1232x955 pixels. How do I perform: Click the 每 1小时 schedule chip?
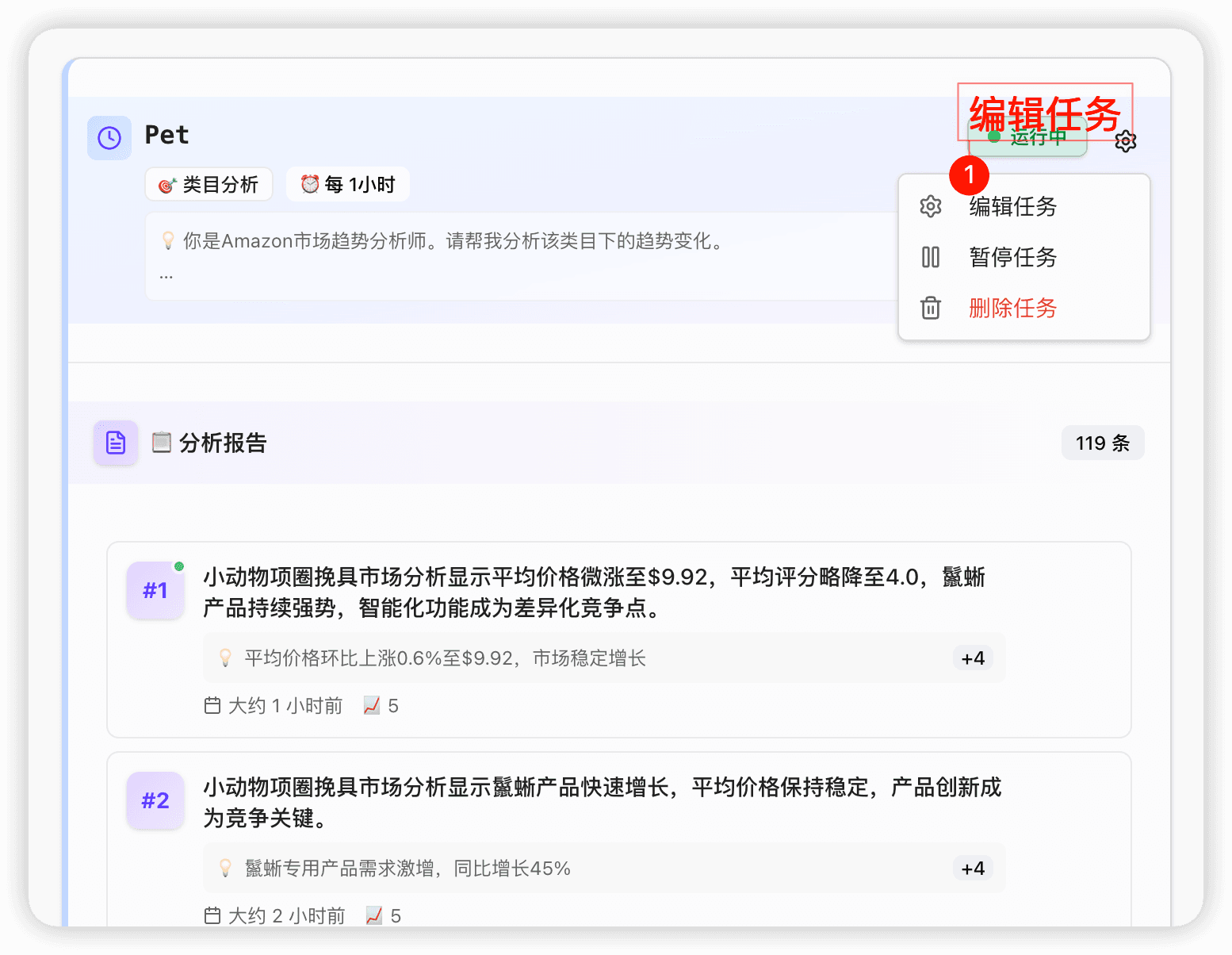[x=347, y=184]
